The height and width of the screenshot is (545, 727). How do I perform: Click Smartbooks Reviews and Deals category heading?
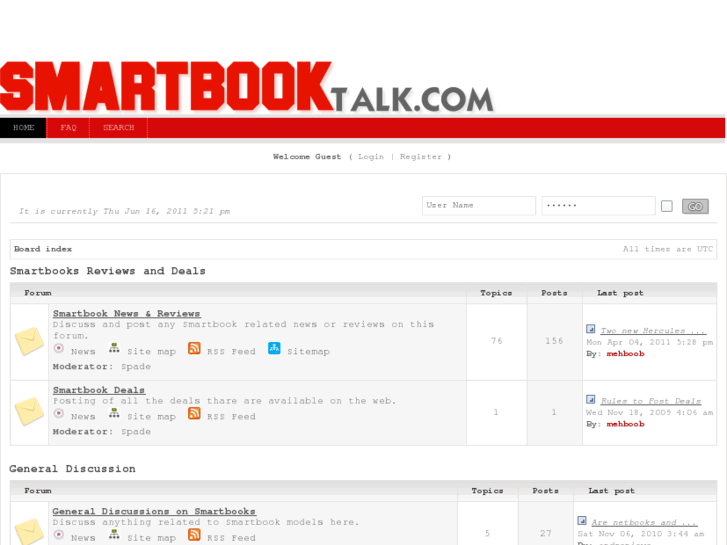click(x=108, y=271)
